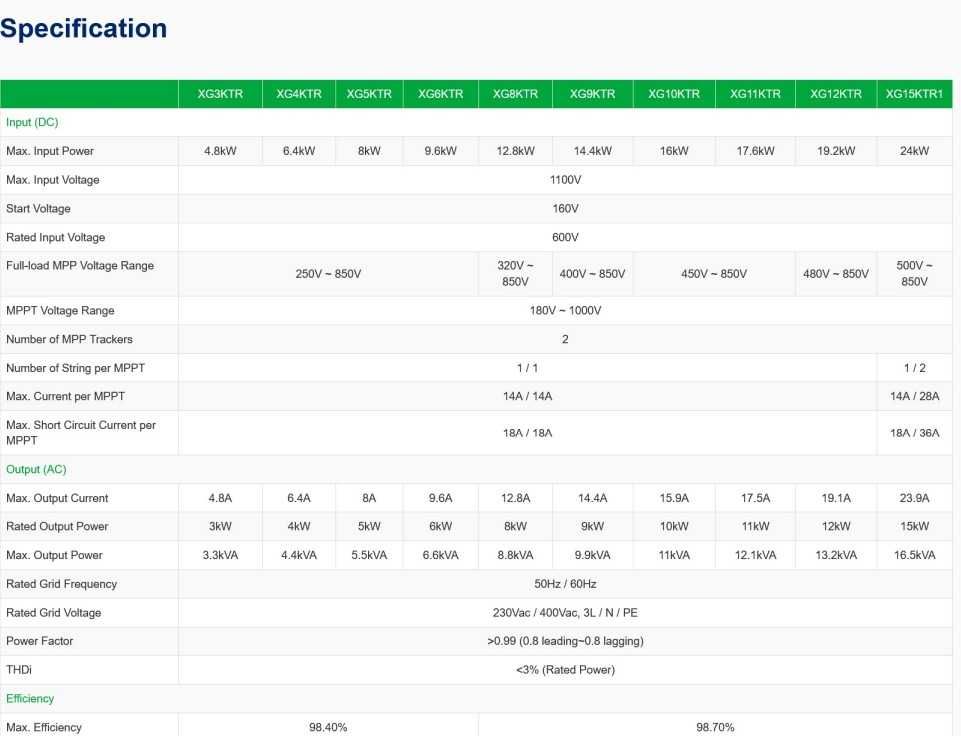Click the Input (DC) section label

point(32,122)
